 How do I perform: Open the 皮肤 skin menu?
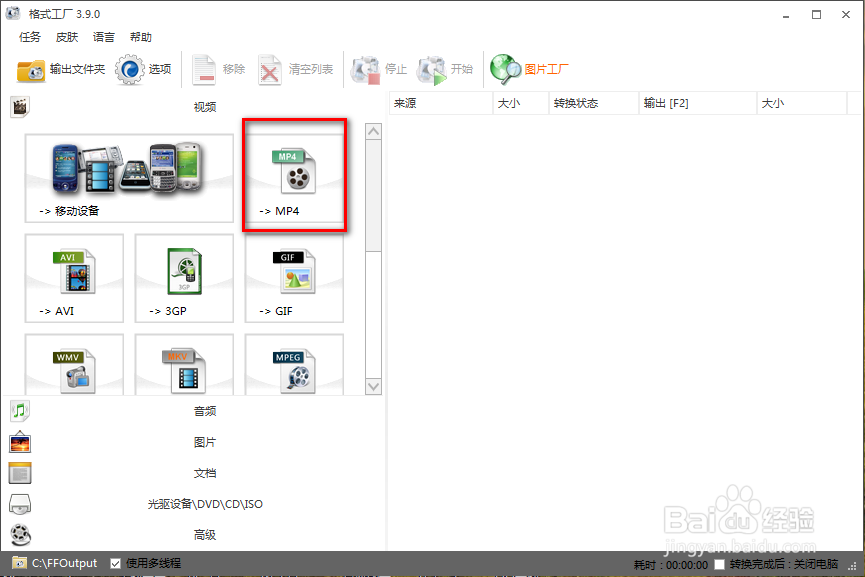click(x=67, y=37)
